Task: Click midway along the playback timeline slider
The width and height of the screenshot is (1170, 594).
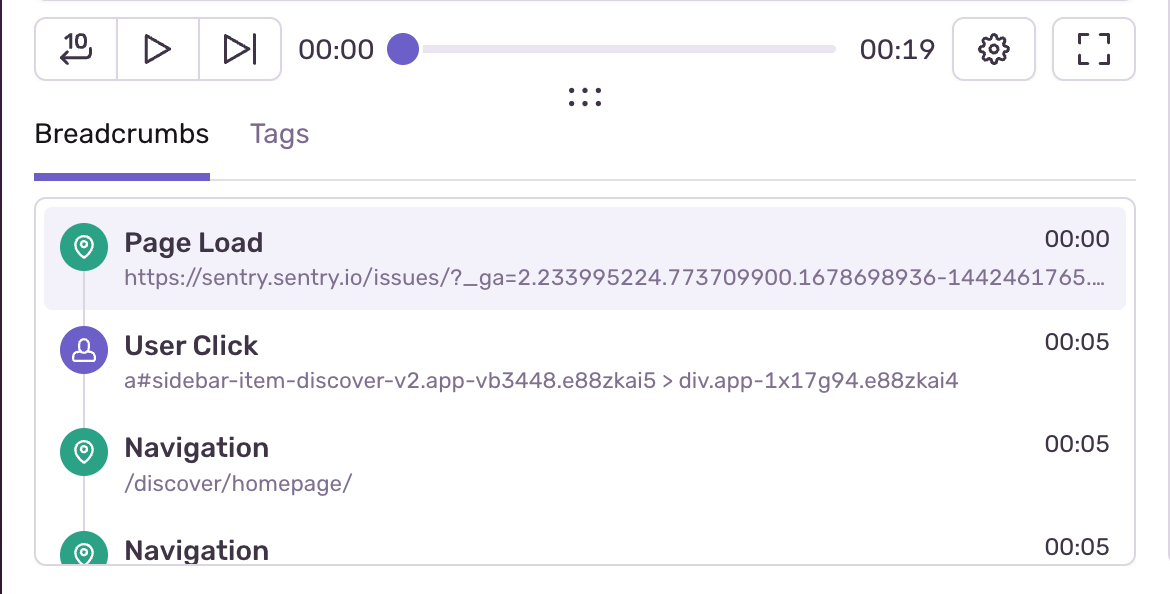Action: click(630, 49)
